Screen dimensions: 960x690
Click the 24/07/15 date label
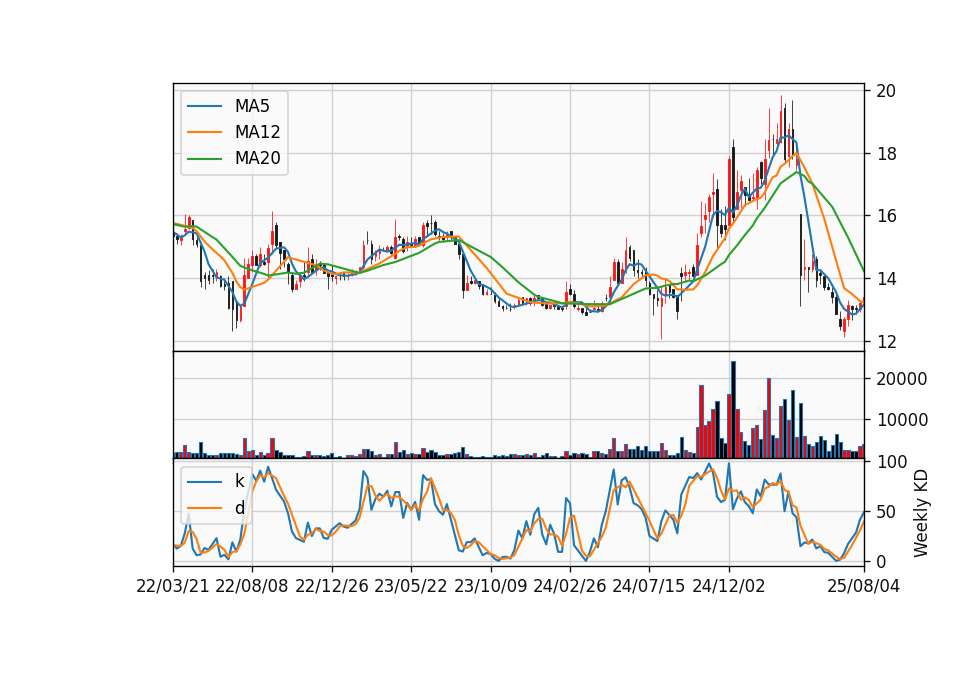[x=649, y=586]
